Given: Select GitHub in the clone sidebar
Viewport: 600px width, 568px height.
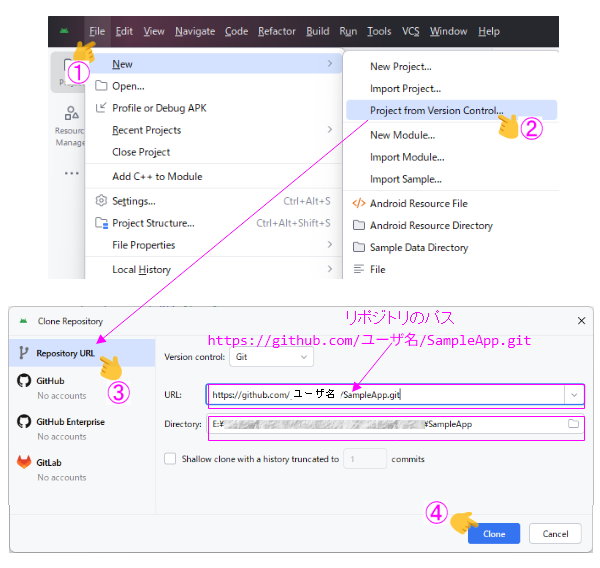Looking at the screenshot, I should [50, 381].
